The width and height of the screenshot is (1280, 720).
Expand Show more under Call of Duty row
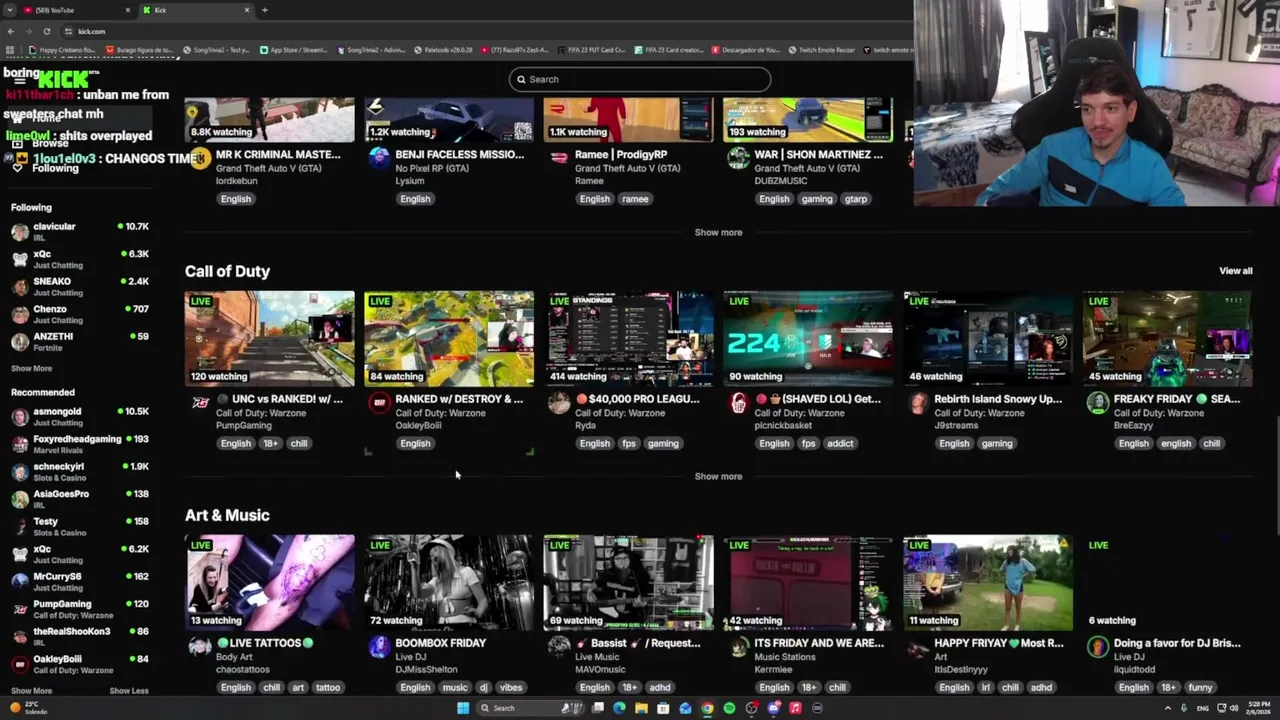tap(718, 476)
